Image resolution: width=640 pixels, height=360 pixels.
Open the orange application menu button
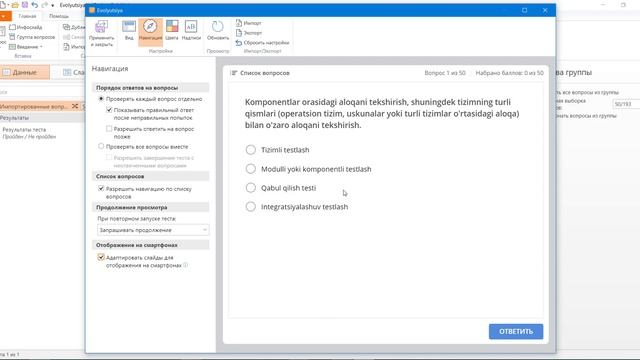coord(5,16)
